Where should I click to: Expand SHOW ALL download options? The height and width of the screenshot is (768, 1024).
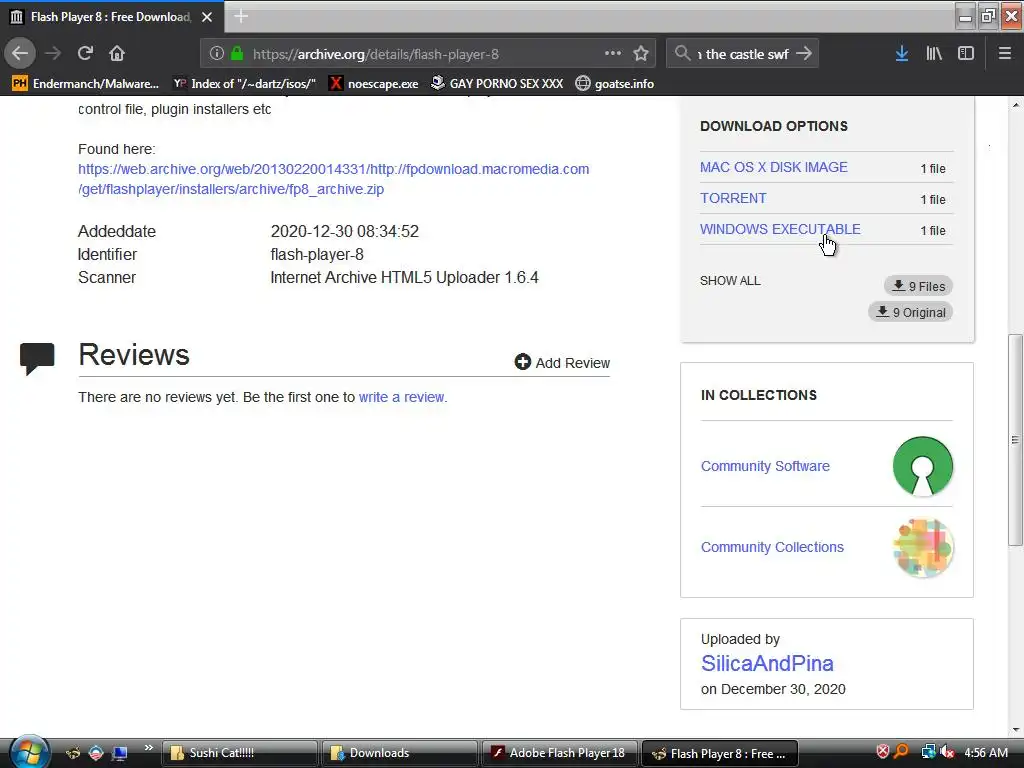pyautogui.click(x=729, y=281)
